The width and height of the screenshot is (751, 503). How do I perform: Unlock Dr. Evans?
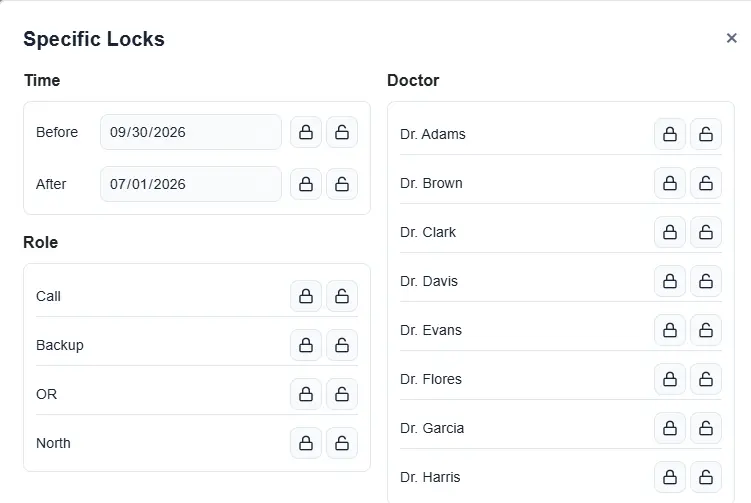tap(706, 330)
